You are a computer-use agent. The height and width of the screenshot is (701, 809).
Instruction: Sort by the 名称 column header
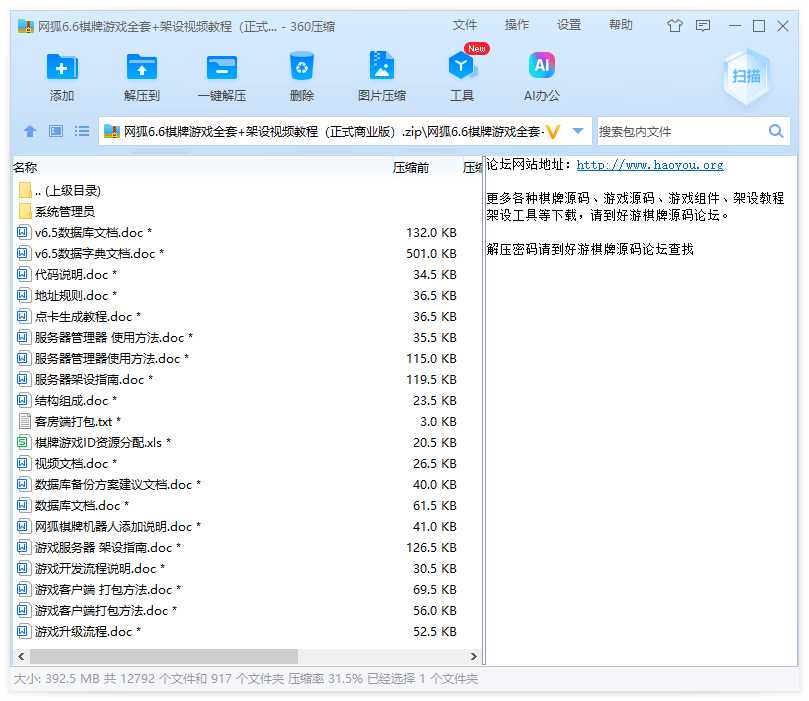click(x=25, y=167)
